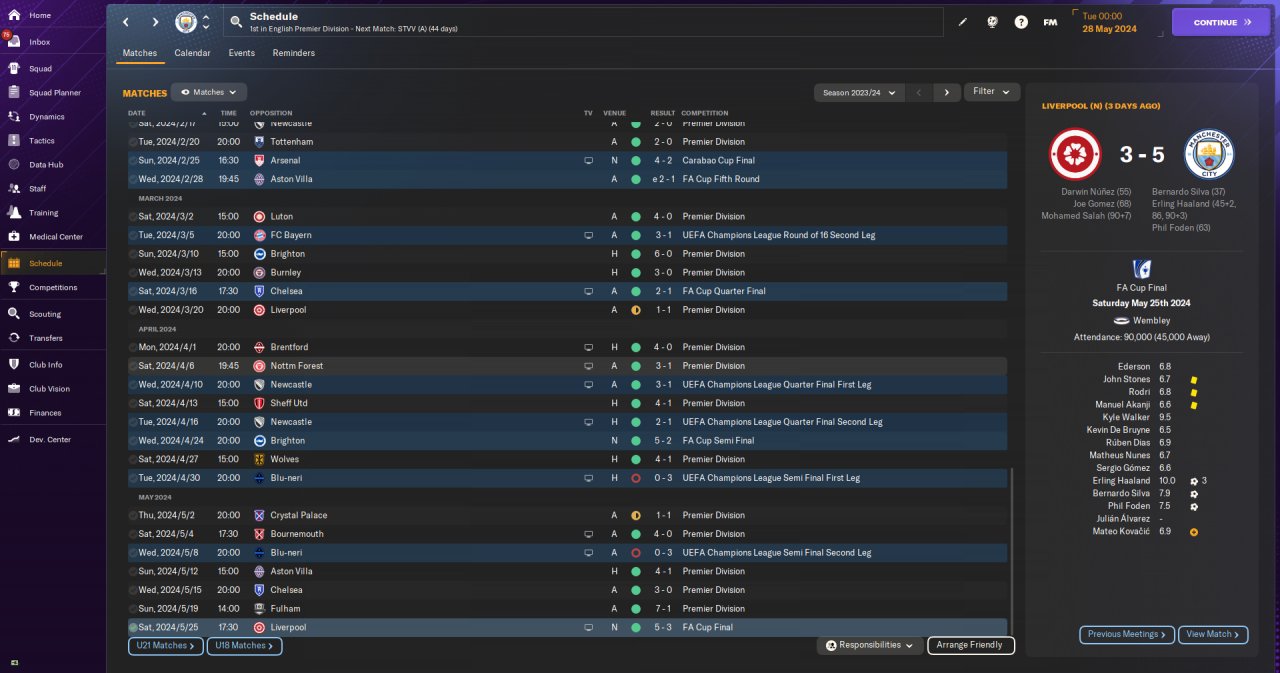The image size is (1280, 673).
Task: Click the Manchester City club badge
Action: (186, 22)
